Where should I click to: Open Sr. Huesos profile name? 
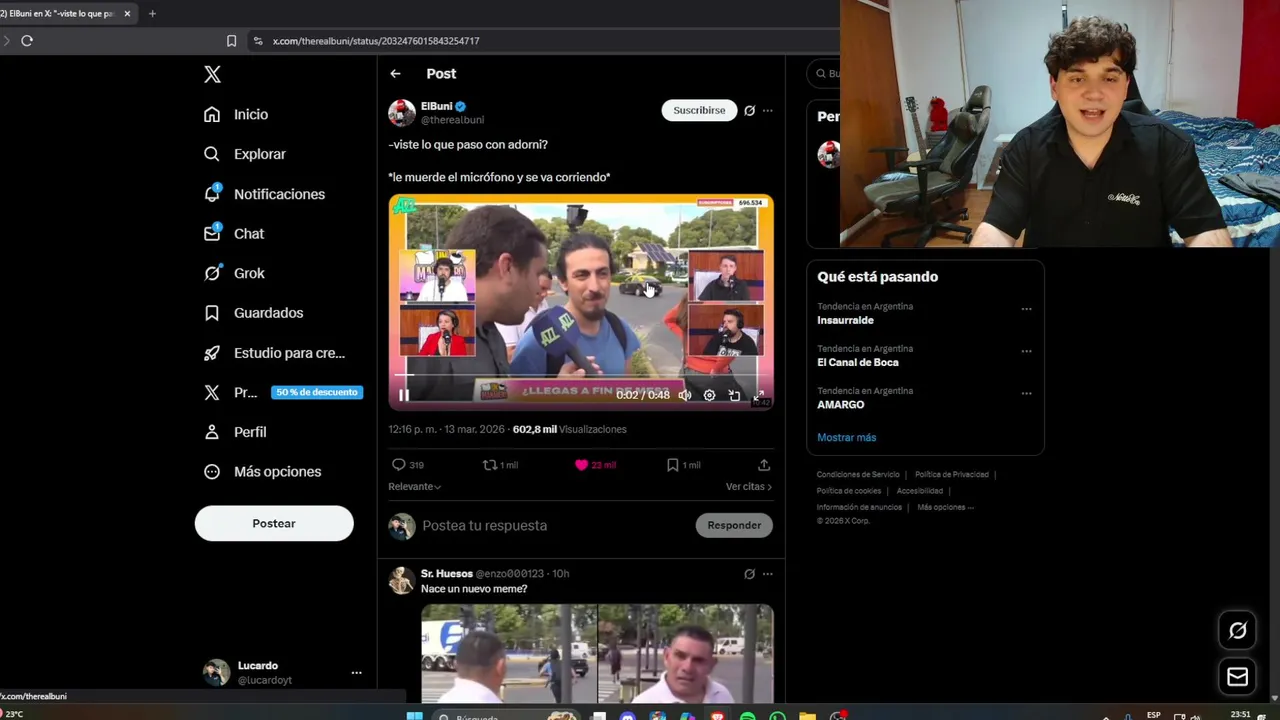pyautogui.click(x=447, y=574)
